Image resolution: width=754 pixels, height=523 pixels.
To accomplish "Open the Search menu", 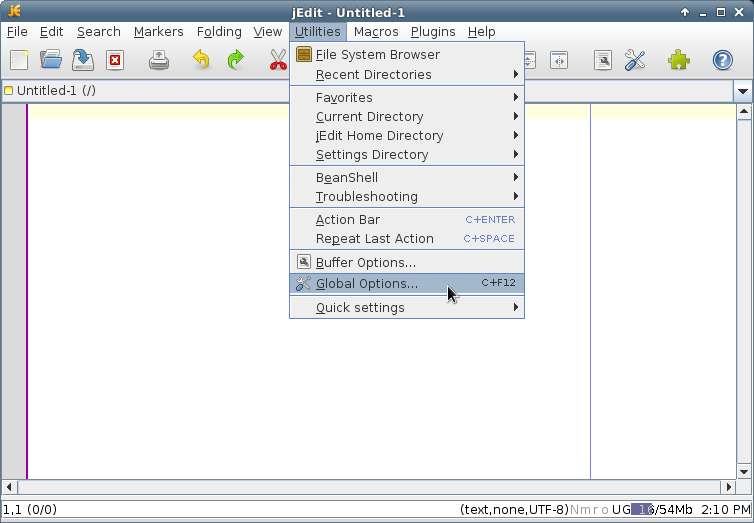I will pos(99,32).
